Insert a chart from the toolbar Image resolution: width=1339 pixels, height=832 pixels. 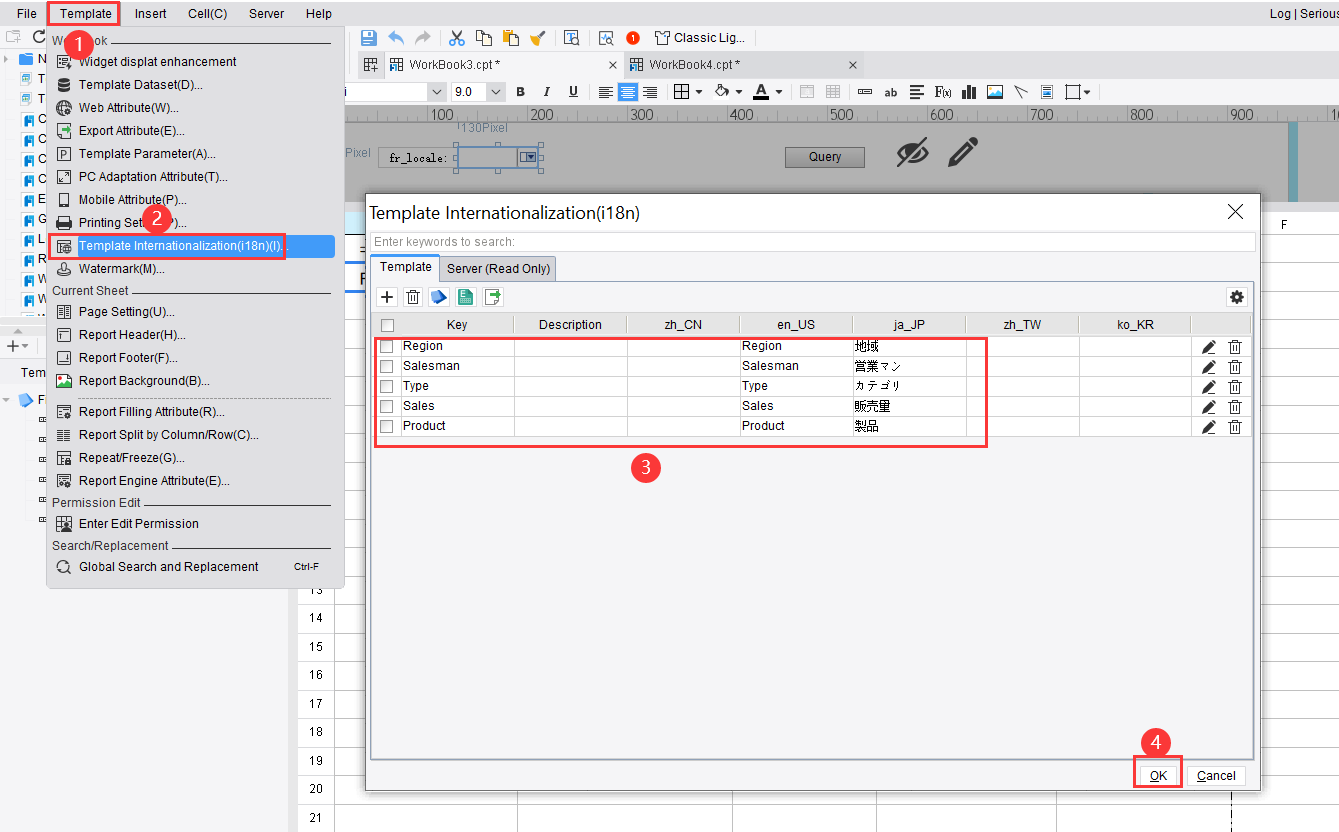[x=968, y=92]
